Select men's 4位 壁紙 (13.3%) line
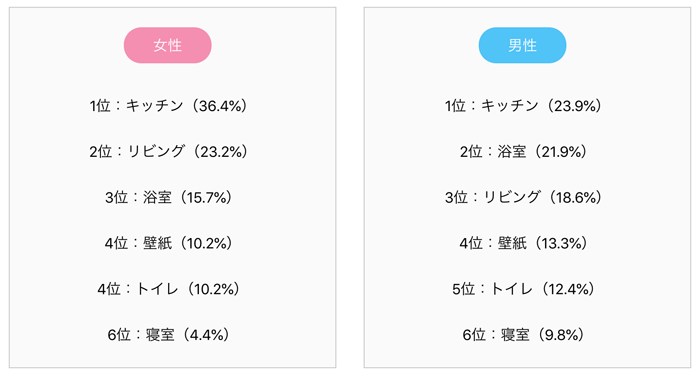This screenshot has width=700, height=377. coord(523,243)
